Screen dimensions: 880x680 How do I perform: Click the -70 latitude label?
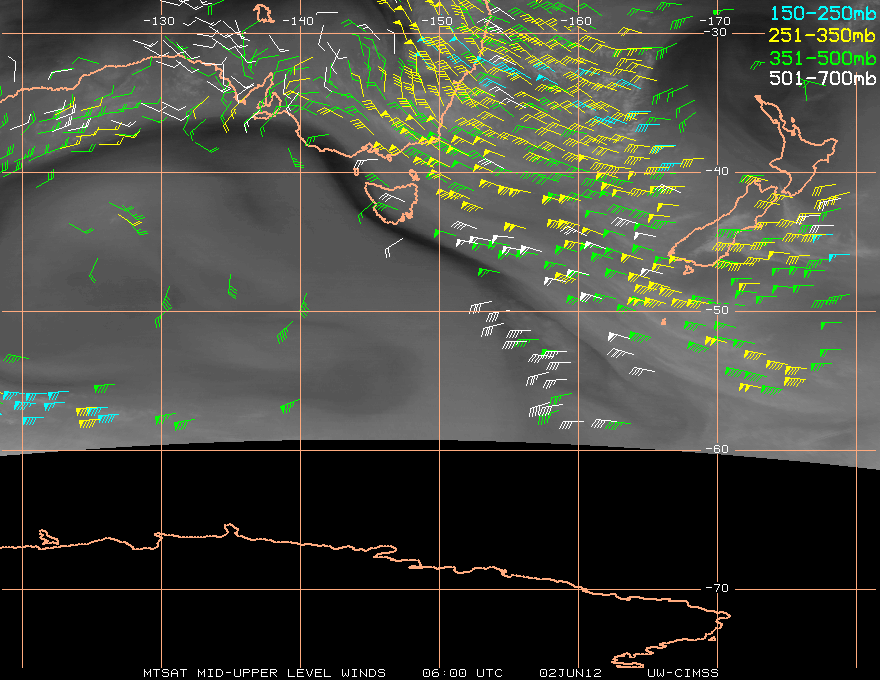pyautogui.click(x=717, y=589)
